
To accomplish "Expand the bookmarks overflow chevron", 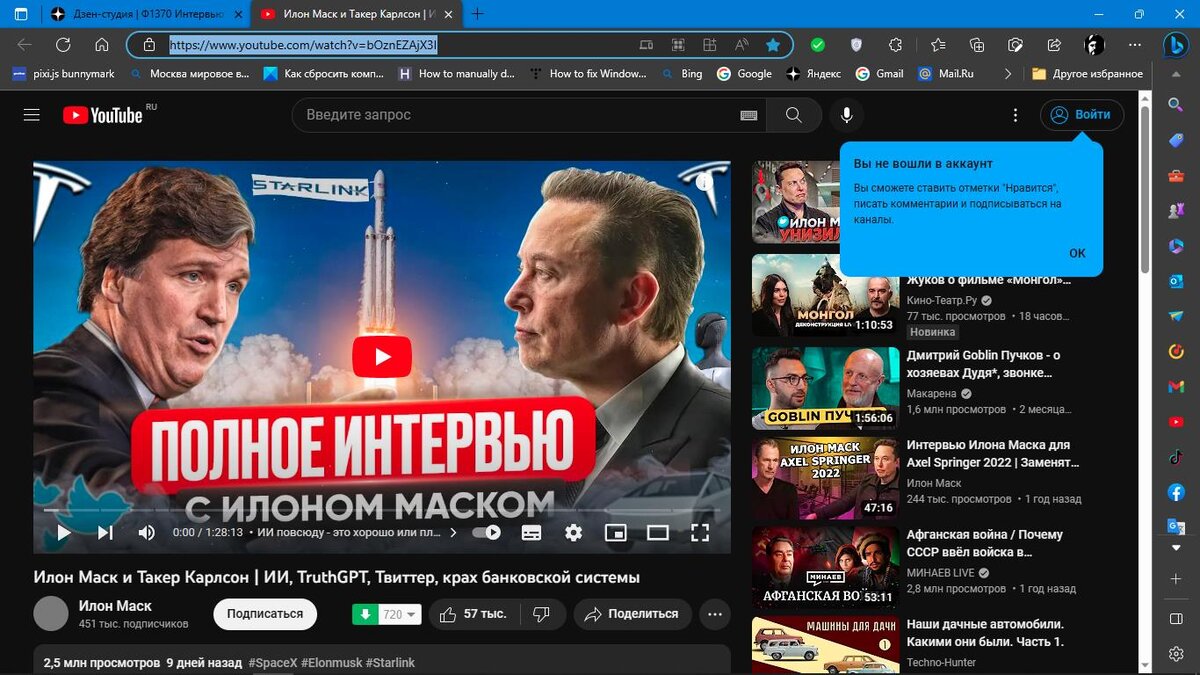I will [1007, 74].
